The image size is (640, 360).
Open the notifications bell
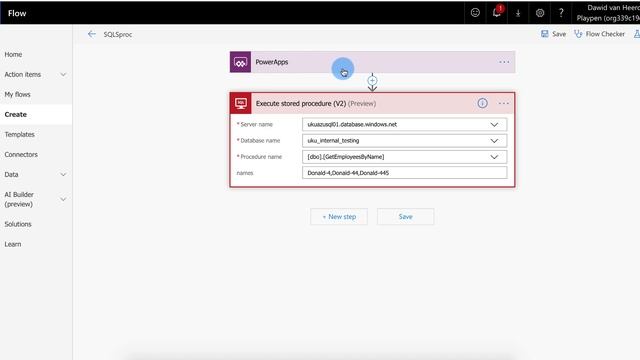pos(497,12)
